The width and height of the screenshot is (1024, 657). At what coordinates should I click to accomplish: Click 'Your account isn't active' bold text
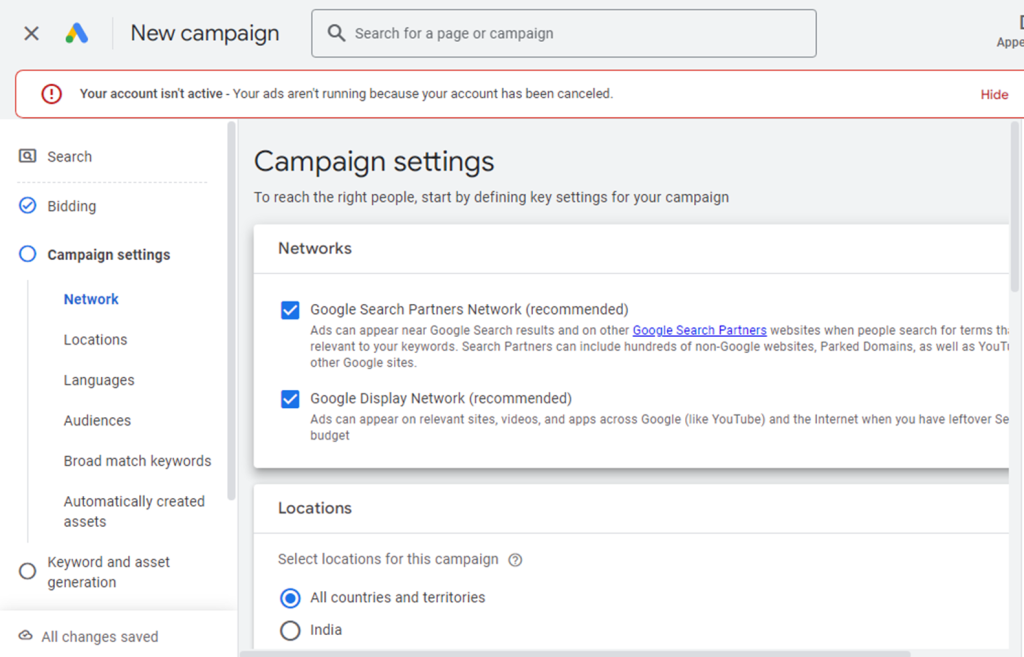[x=151, y=94]
